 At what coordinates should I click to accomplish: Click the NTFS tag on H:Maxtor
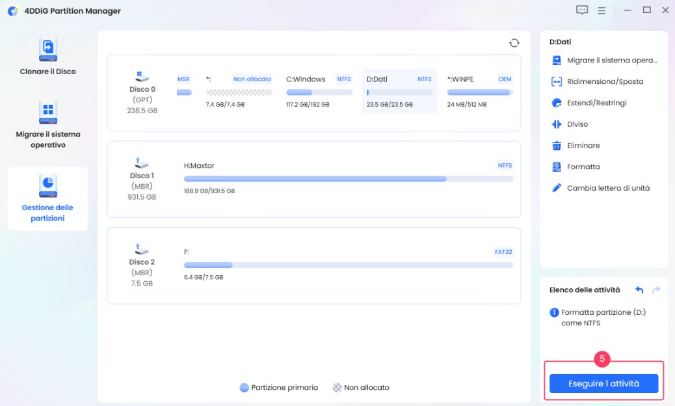[x=505, y=165]
